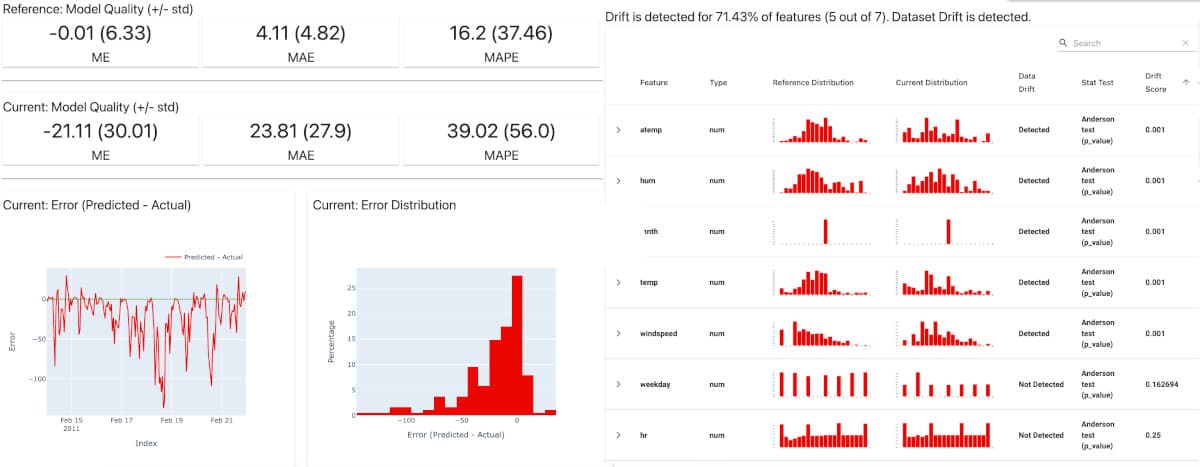Click the search magnifier icon
Screen dimensions: 1200x467
click(x=1063, y=43)
